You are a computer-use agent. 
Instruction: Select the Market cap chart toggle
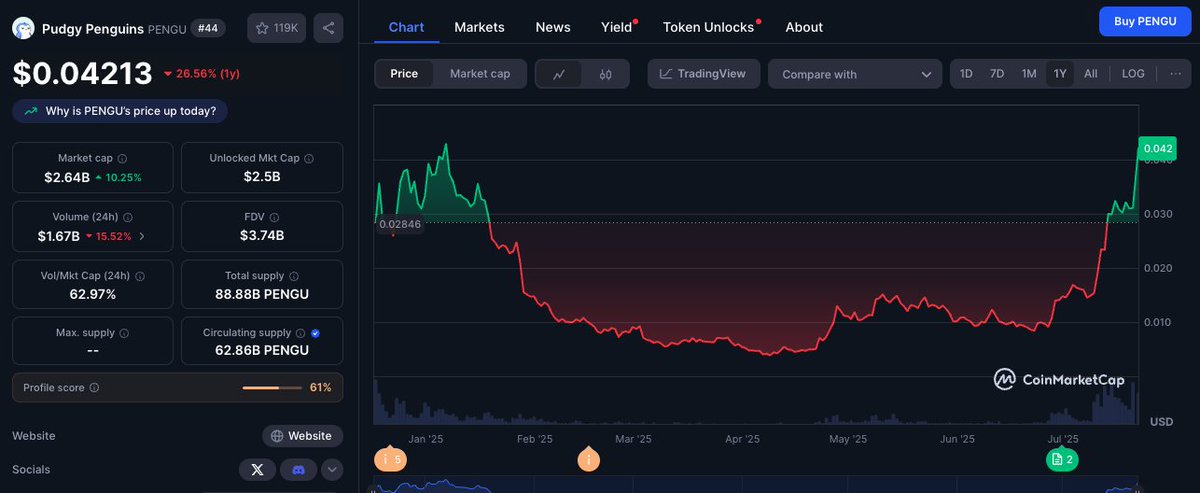point(480,73)
